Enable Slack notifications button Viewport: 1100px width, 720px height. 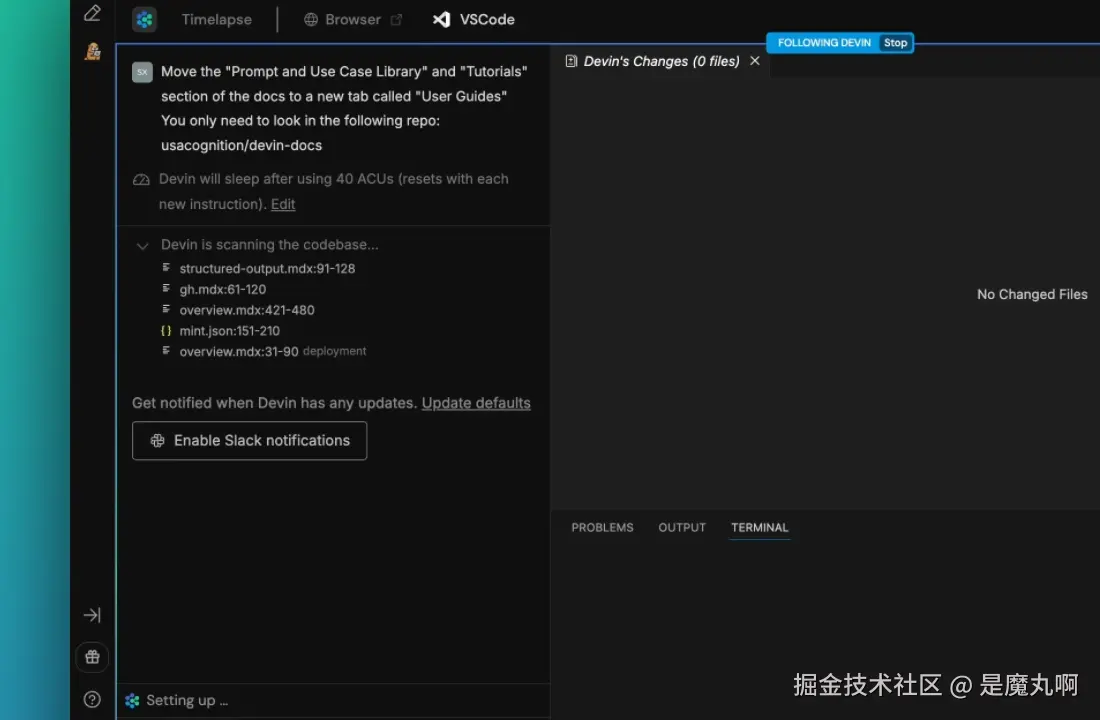(250, 441)
